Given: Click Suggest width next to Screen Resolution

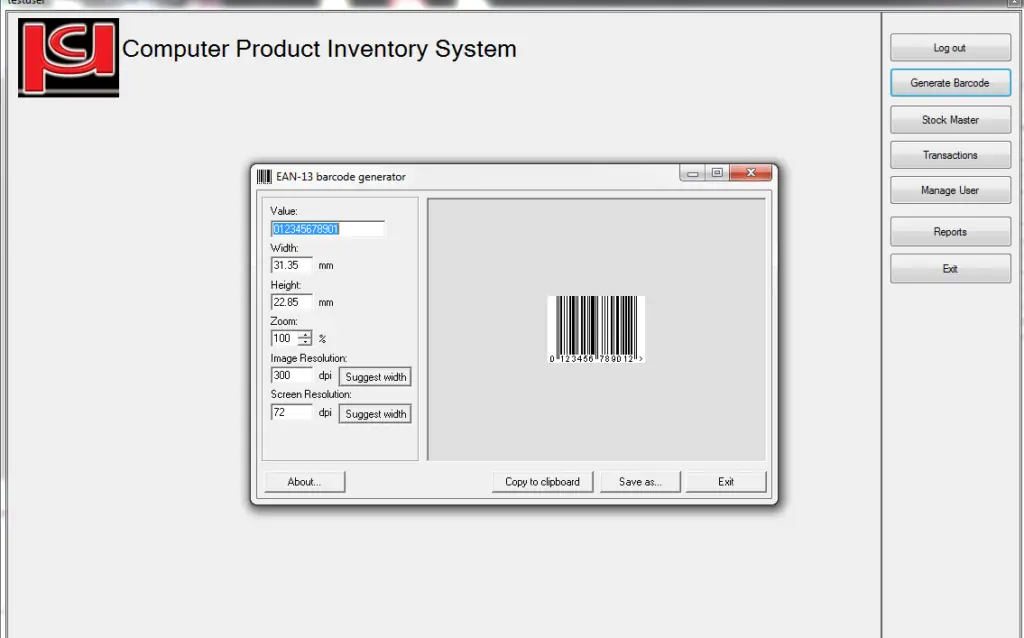Looking at the screenshot, I should click(x=374, y=413).
